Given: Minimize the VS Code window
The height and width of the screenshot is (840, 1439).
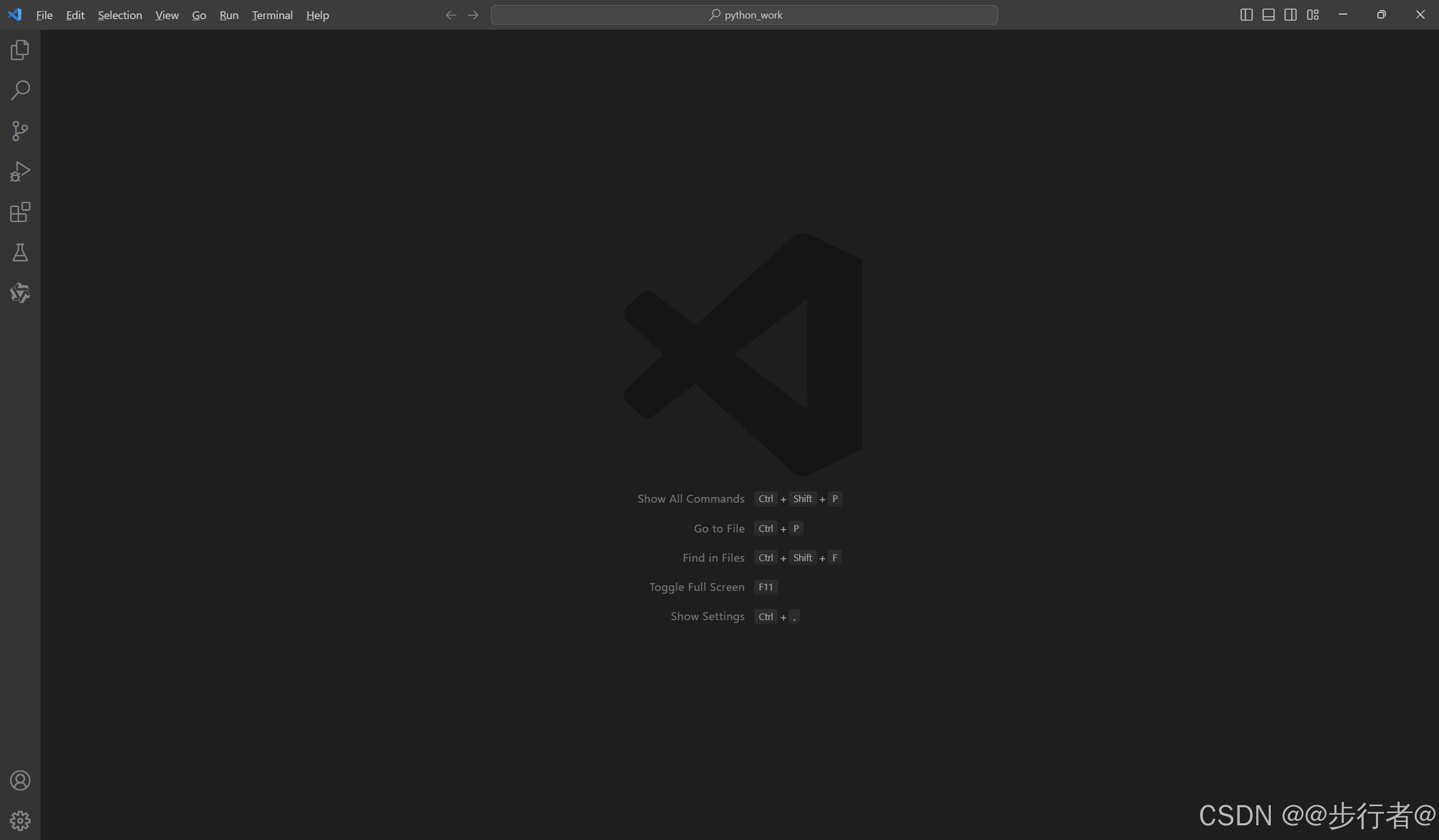Looking at the screenshot, I should 1343,15.
